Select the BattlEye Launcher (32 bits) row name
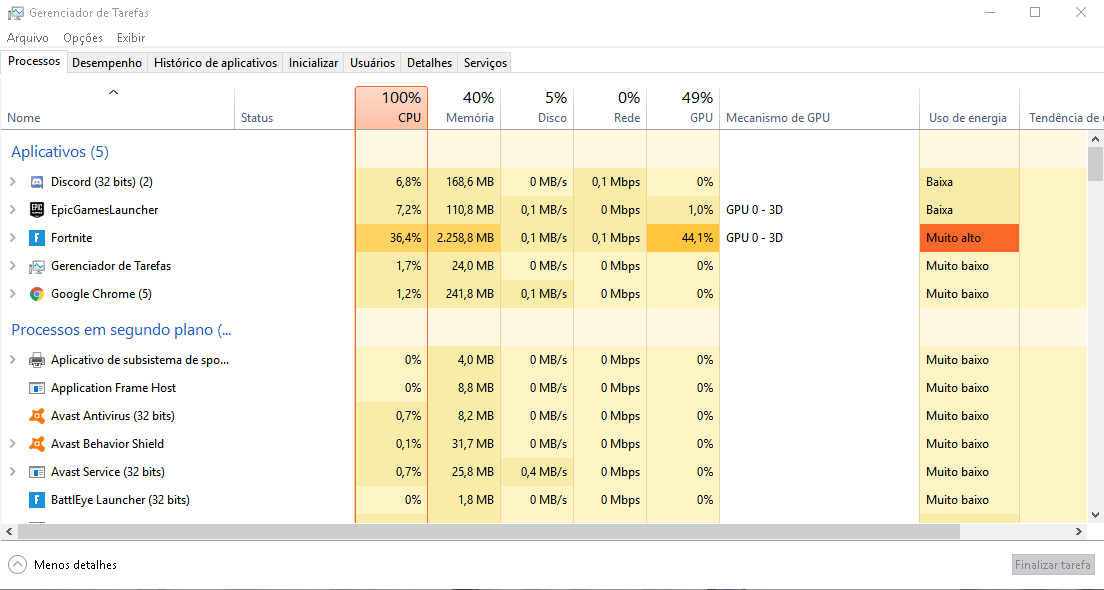 120,500
